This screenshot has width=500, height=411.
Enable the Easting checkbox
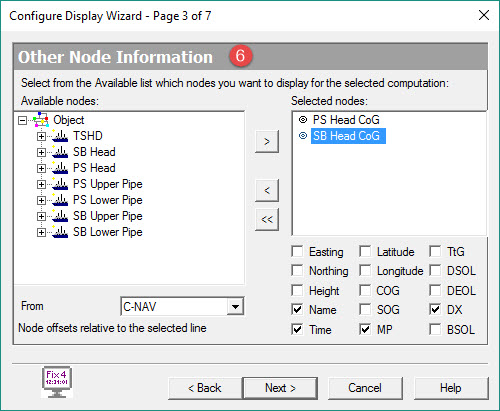pos(297,251)
